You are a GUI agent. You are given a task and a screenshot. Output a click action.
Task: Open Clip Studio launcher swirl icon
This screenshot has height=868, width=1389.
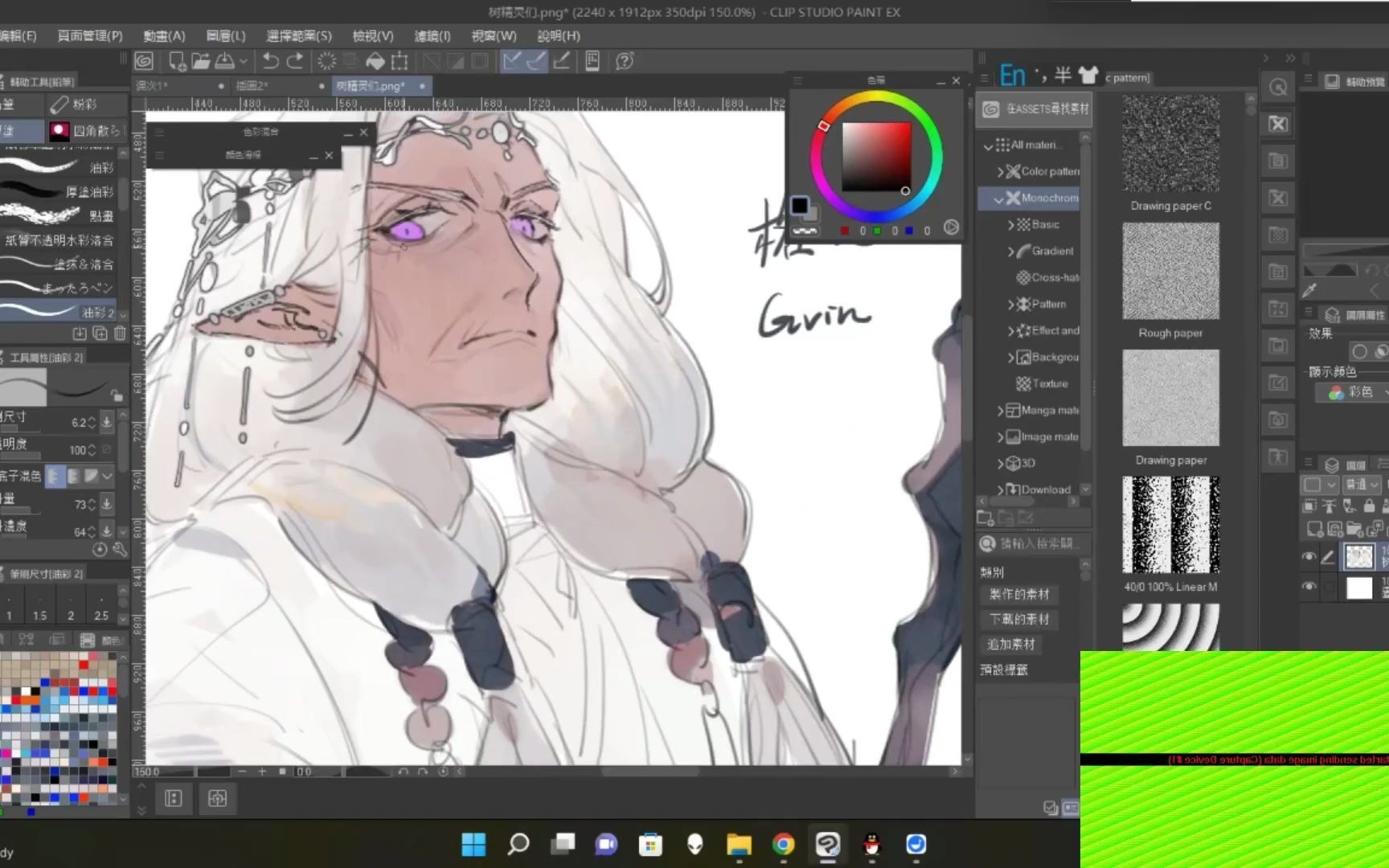[144, 61]
